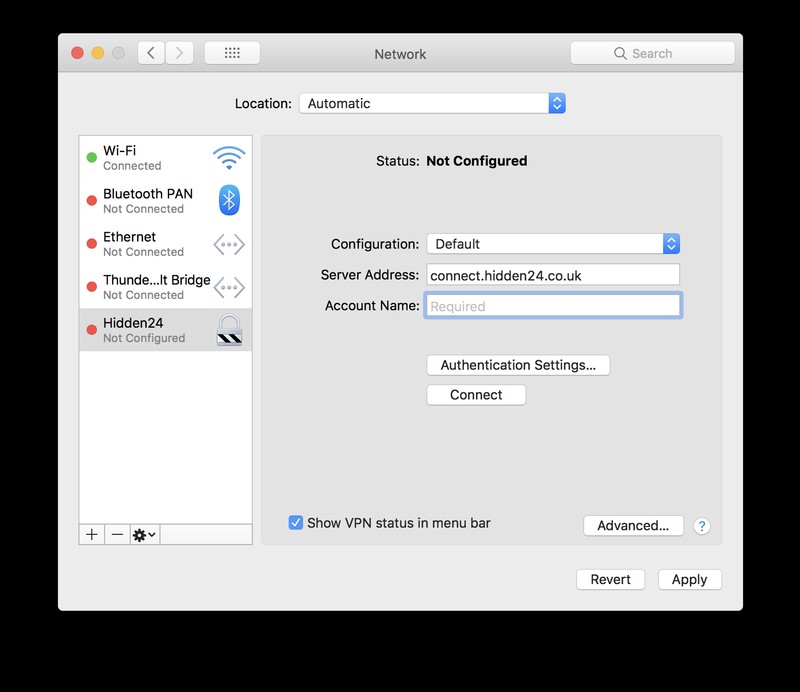Screen dimensions: 800x692
Task: Add a new network service with plus button
Action: 92,534
